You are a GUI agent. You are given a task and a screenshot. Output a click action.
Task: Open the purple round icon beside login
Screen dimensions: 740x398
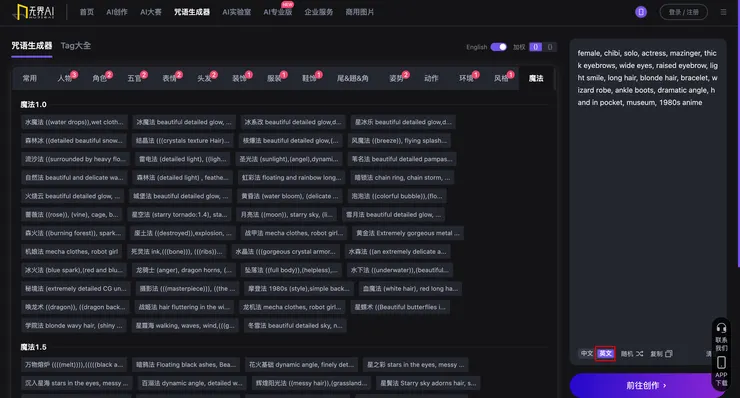(x=640, y=12)
